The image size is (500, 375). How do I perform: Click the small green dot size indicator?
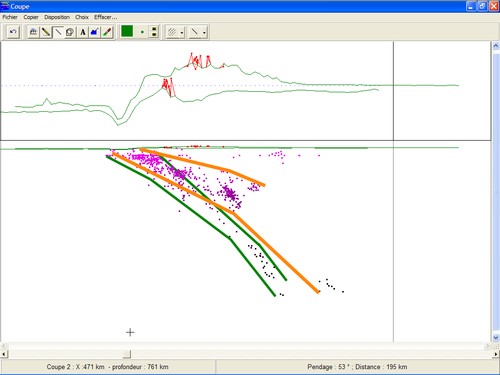coord(142,32)
